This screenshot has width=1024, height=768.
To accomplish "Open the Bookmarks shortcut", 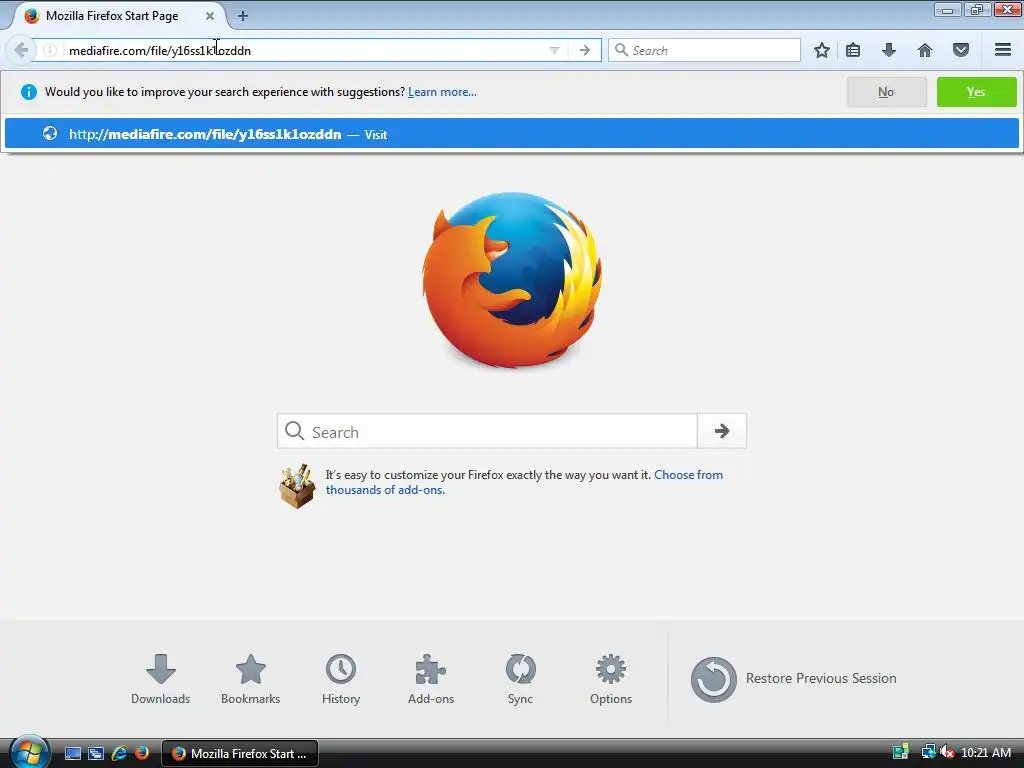I will [x=250, y=679].
